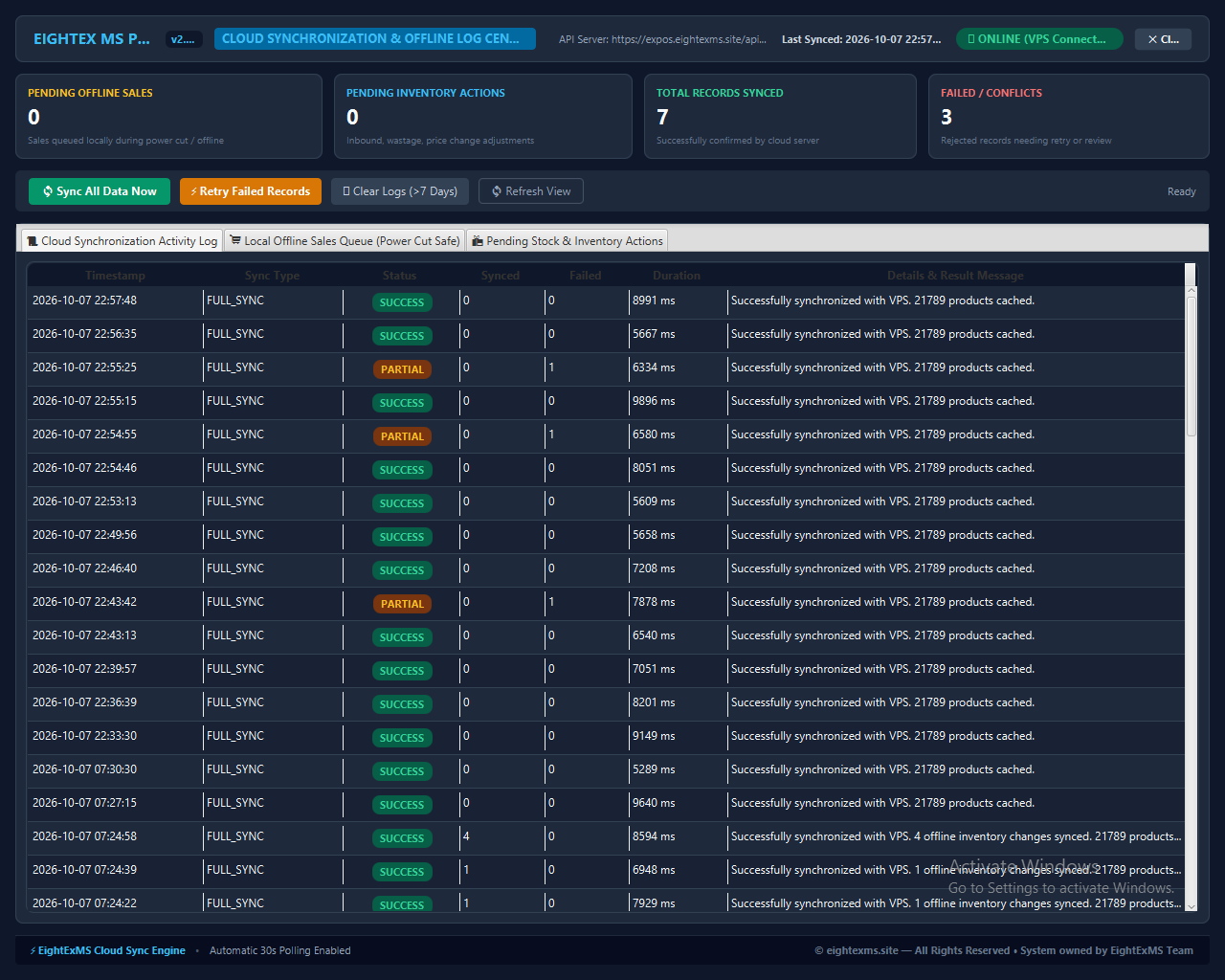The image size is (1225, 980).
Task: Click FULL_SYNC in the 22:49:56 row
Action: pyautogui.click(x=235, y=535)
